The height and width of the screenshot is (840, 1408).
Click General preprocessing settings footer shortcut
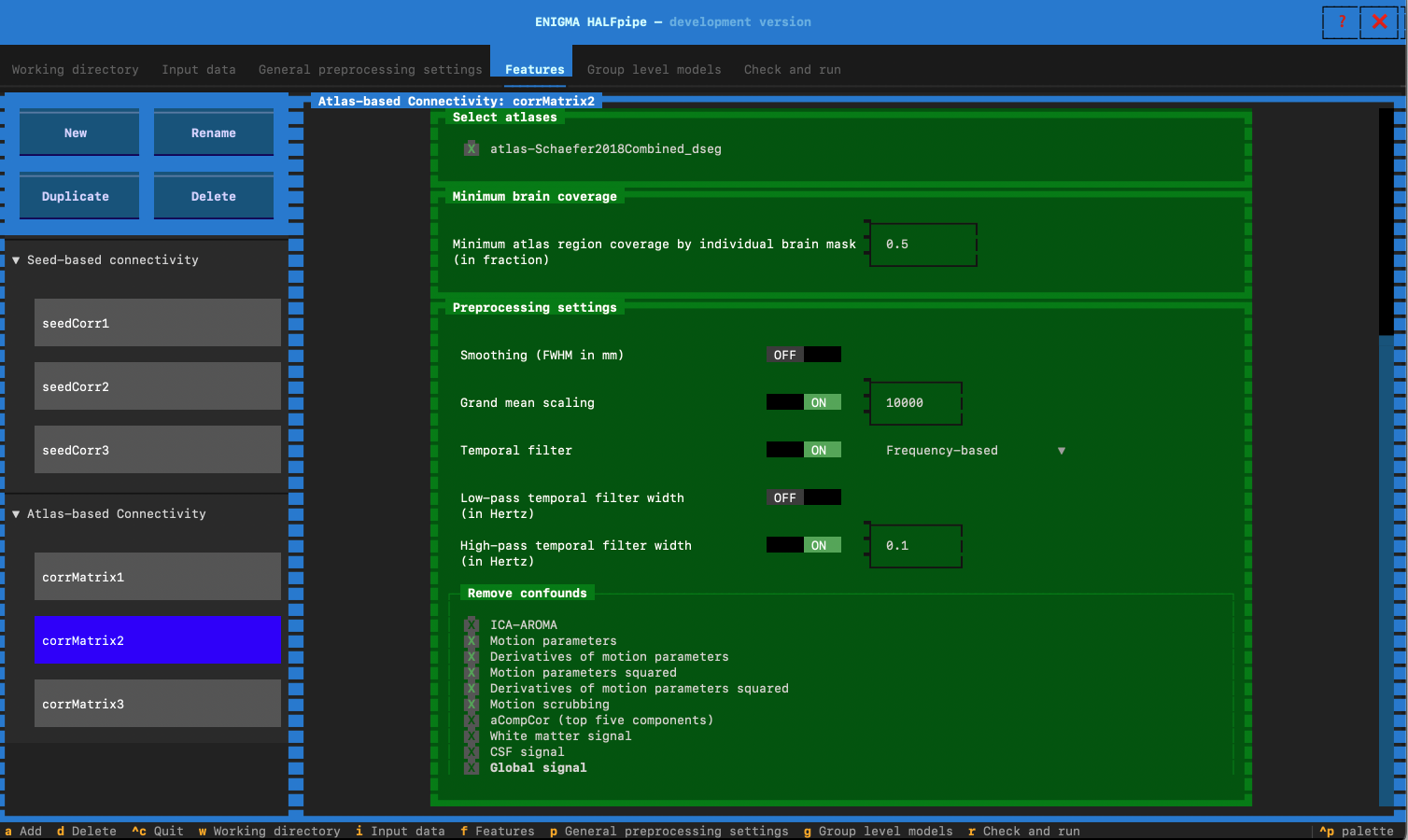(669, 832)
